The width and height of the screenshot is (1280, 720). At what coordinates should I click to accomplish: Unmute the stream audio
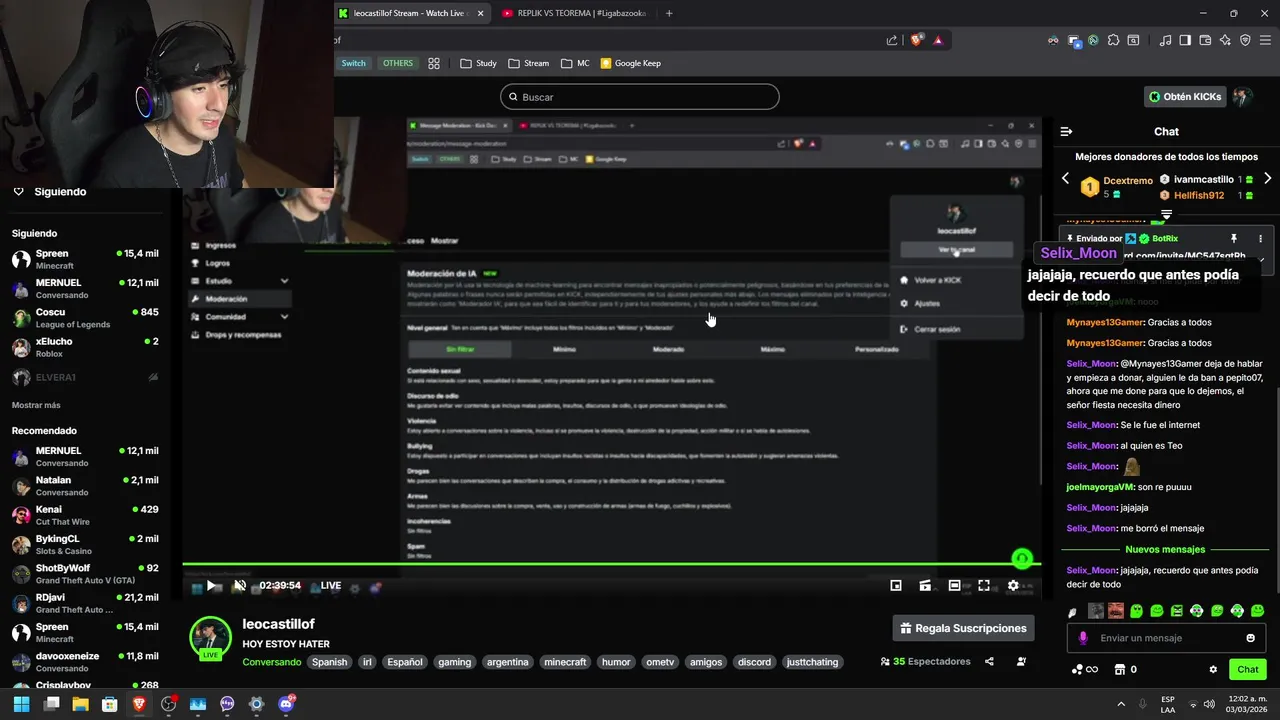click(240, 585)
